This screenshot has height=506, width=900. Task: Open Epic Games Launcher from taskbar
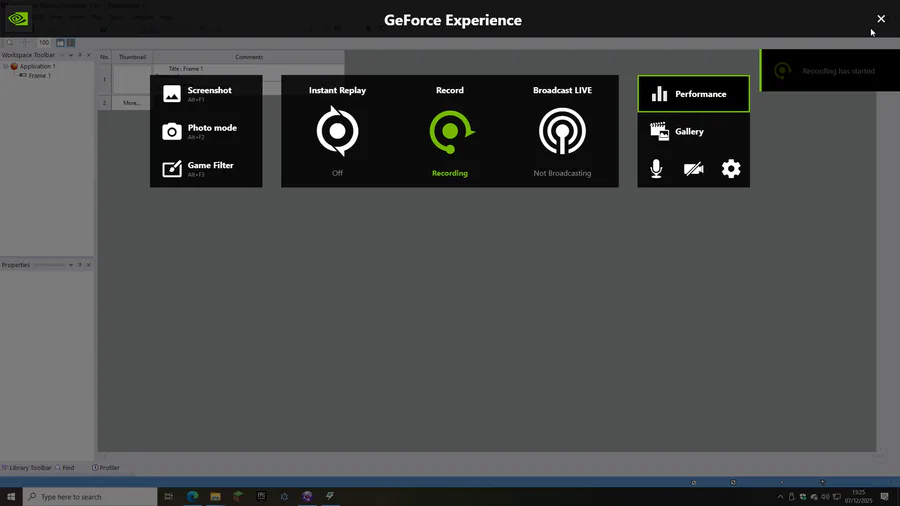point(261,496)
